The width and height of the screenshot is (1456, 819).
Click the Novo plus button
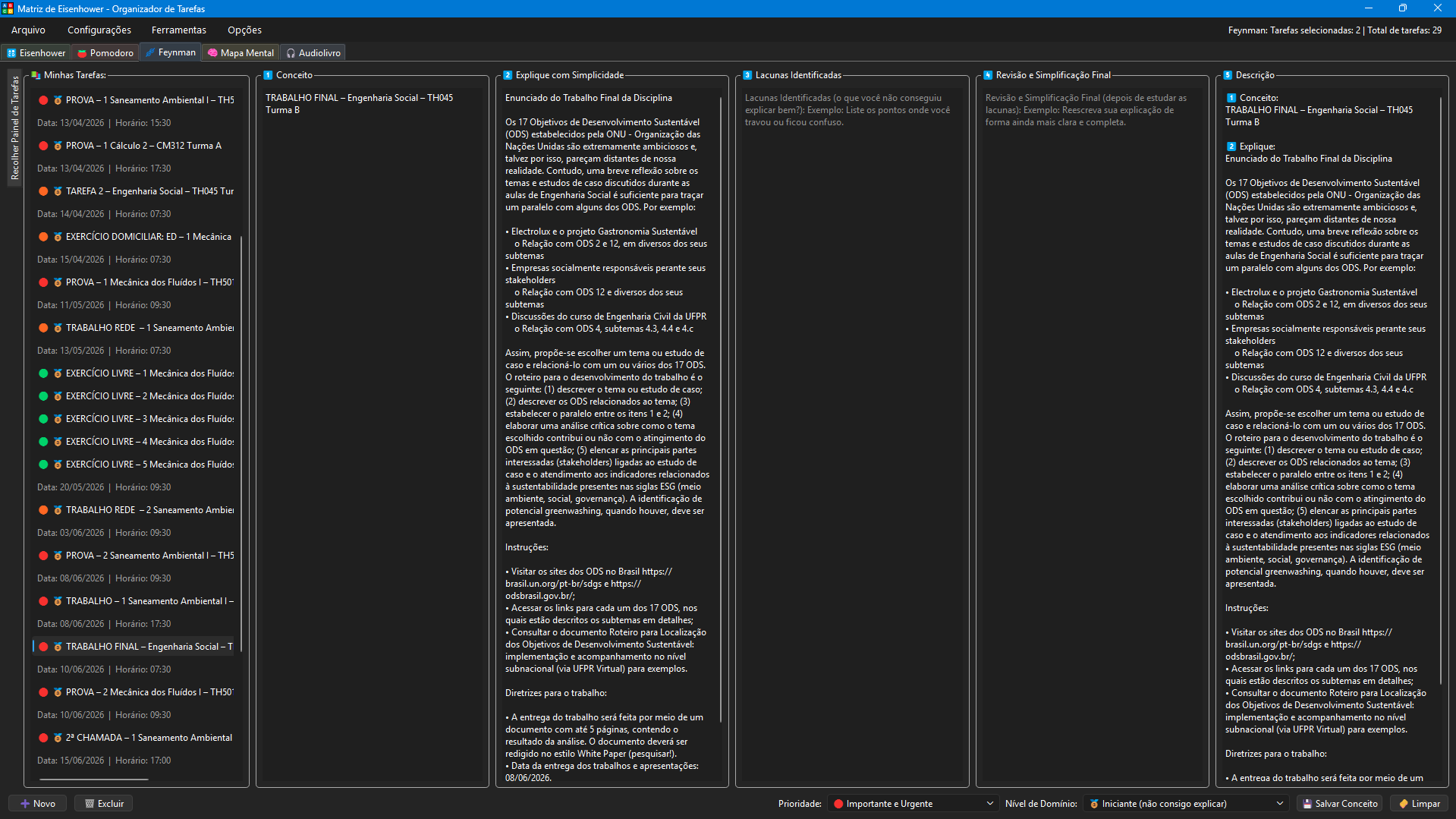[37, 804]
